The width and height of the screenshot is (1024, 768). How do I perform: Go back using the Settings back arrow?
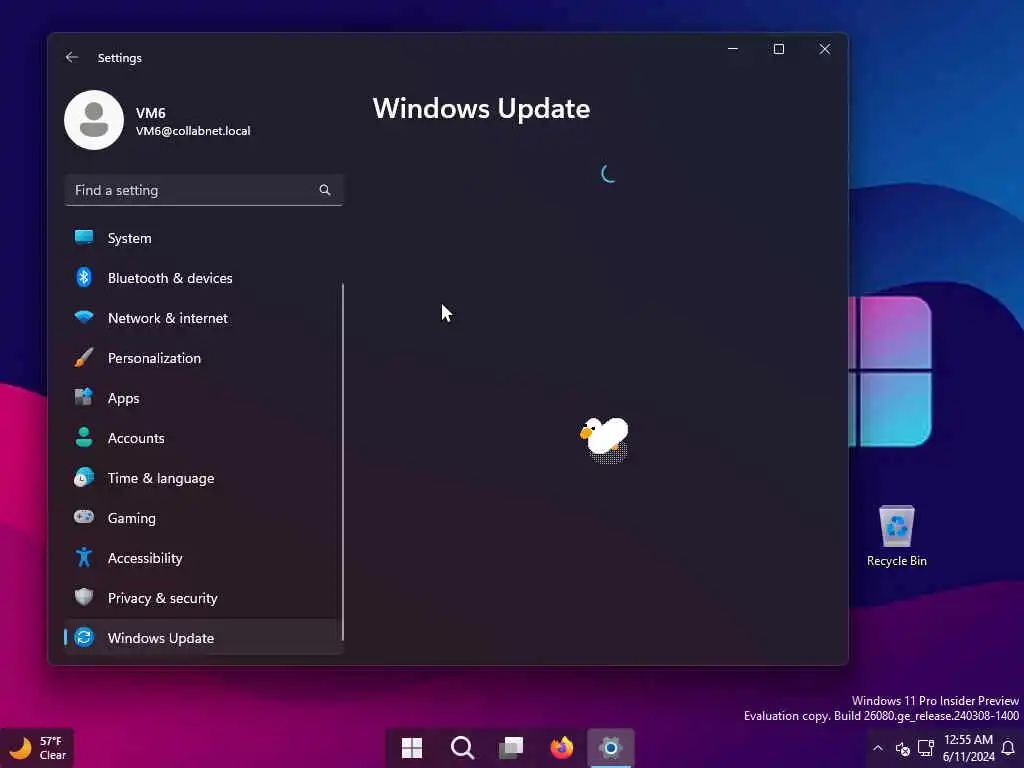(72, 57)
